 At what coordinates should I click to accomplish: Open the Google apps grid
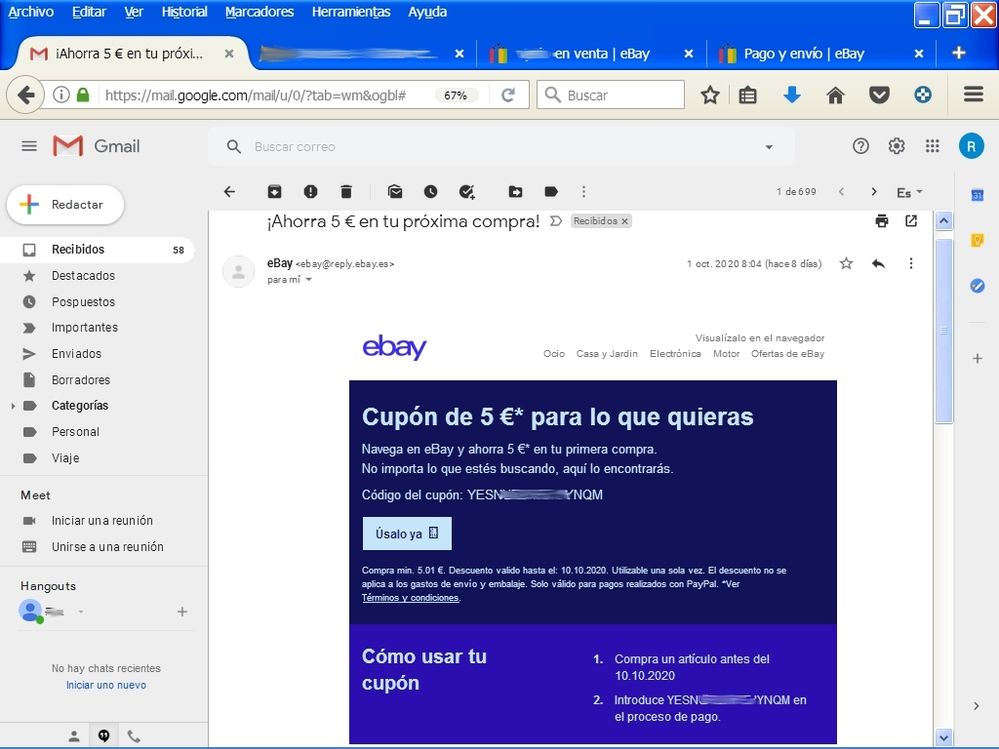coord(932,145)
